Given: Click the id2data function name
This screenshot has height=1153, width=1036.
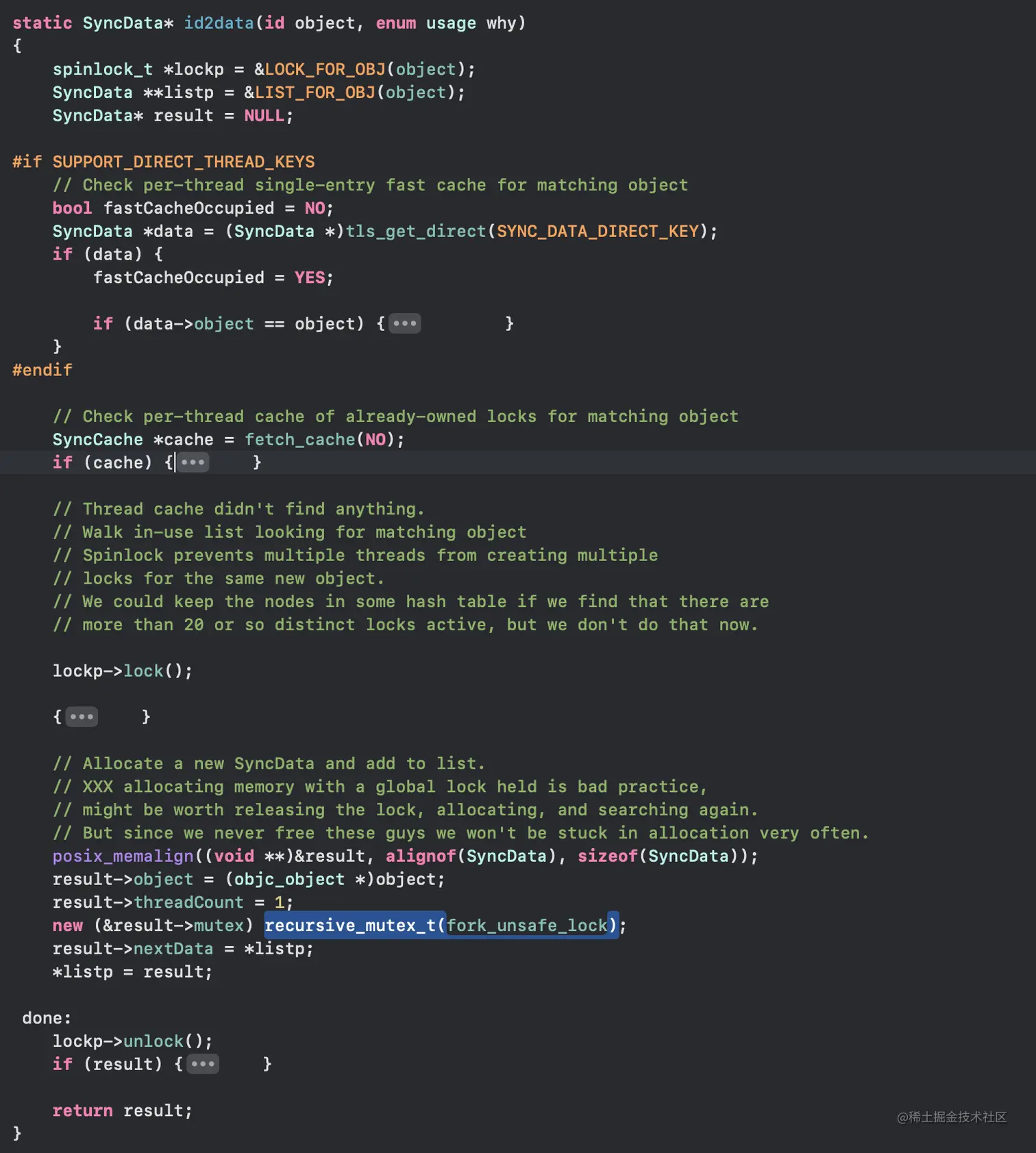Looking at the screenshot, I should [x=219, y=23].
